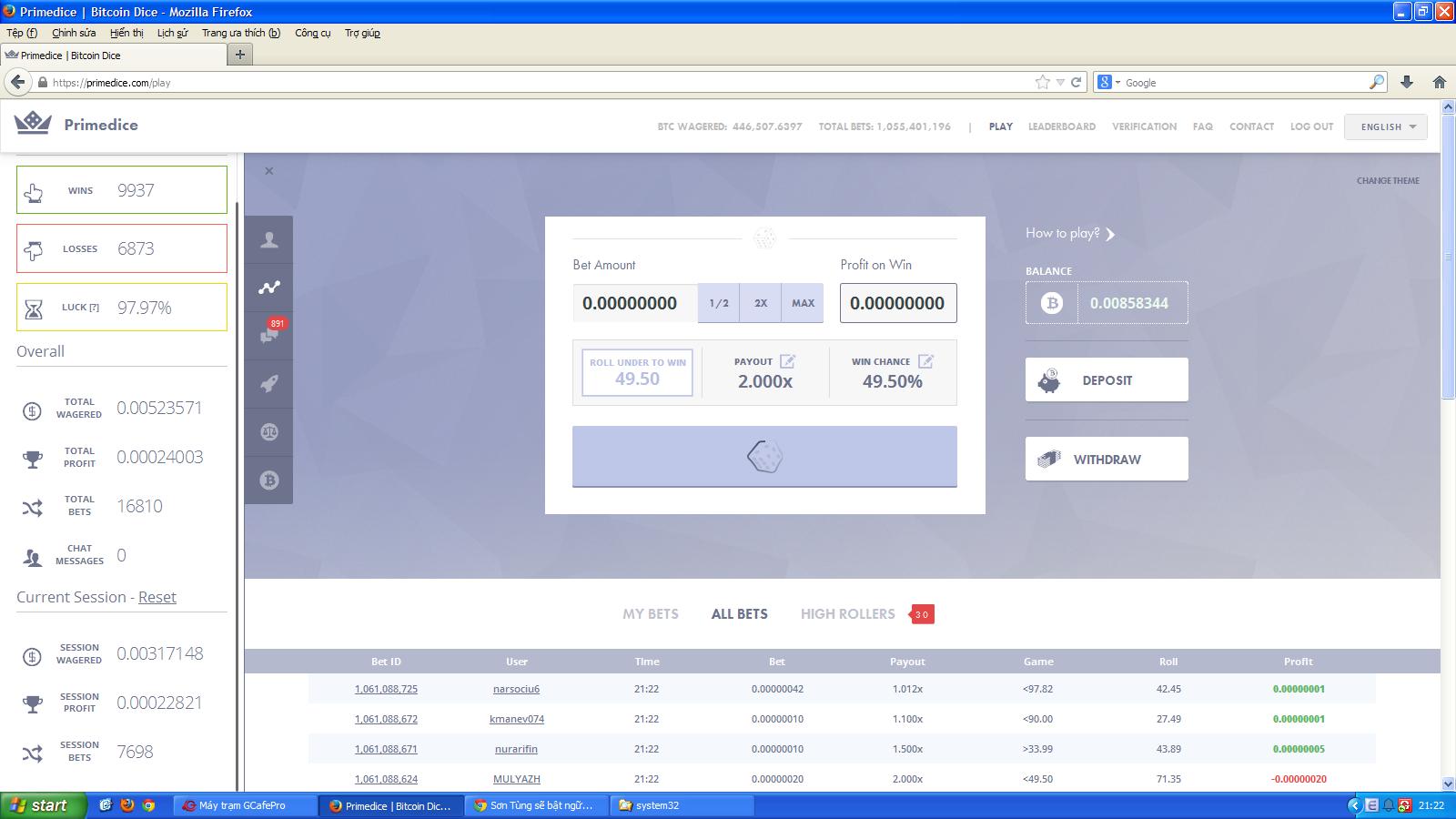This screenshot has width=1456, height=819.
Task: Click the search magnifier icon
Action: 1377,82
